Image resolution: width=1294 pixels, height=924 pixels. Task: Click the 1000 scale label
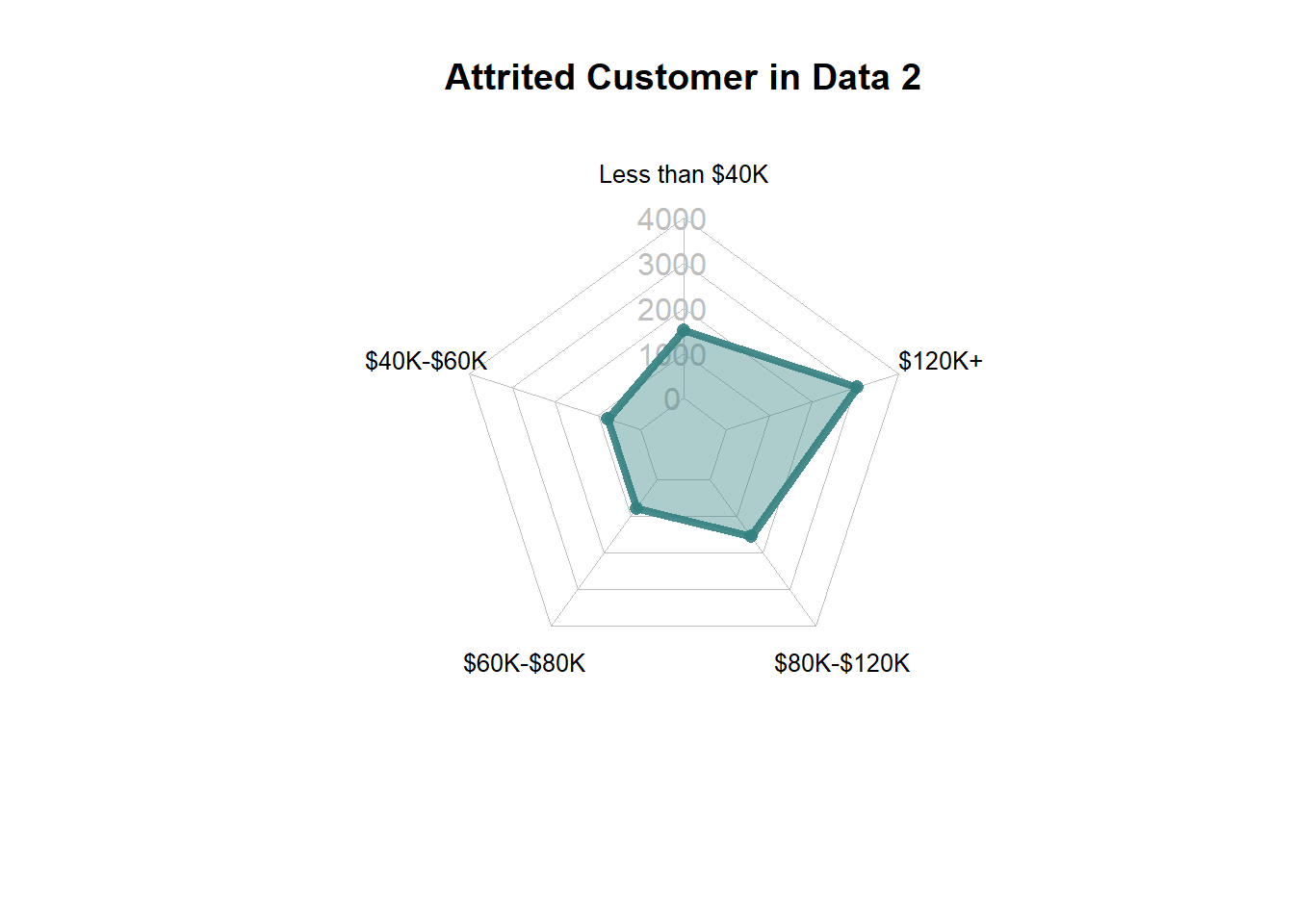pos(672,355)
